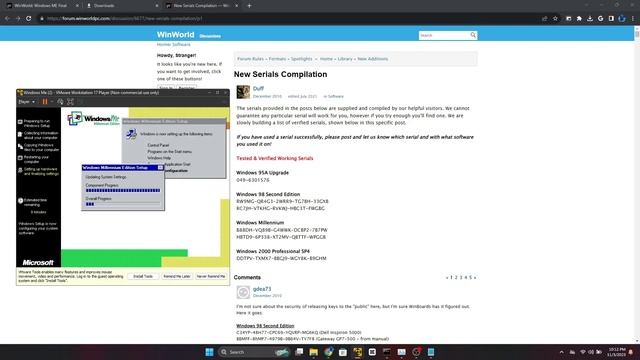
Task: Open Task View on the taskbar
Action: click(299, 352)
